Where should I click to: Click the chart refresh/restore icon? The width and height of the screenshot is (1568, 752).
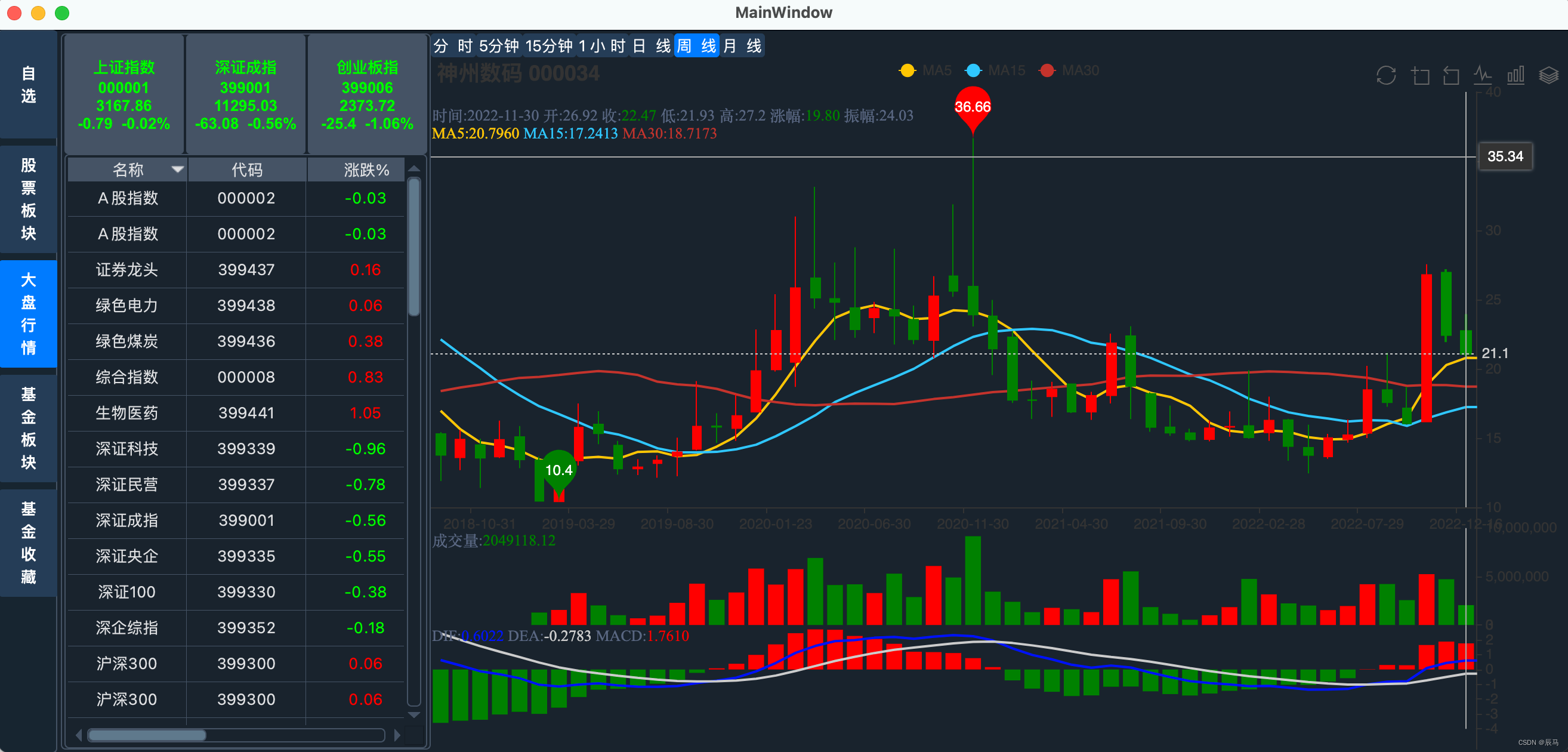(1386, 76)
